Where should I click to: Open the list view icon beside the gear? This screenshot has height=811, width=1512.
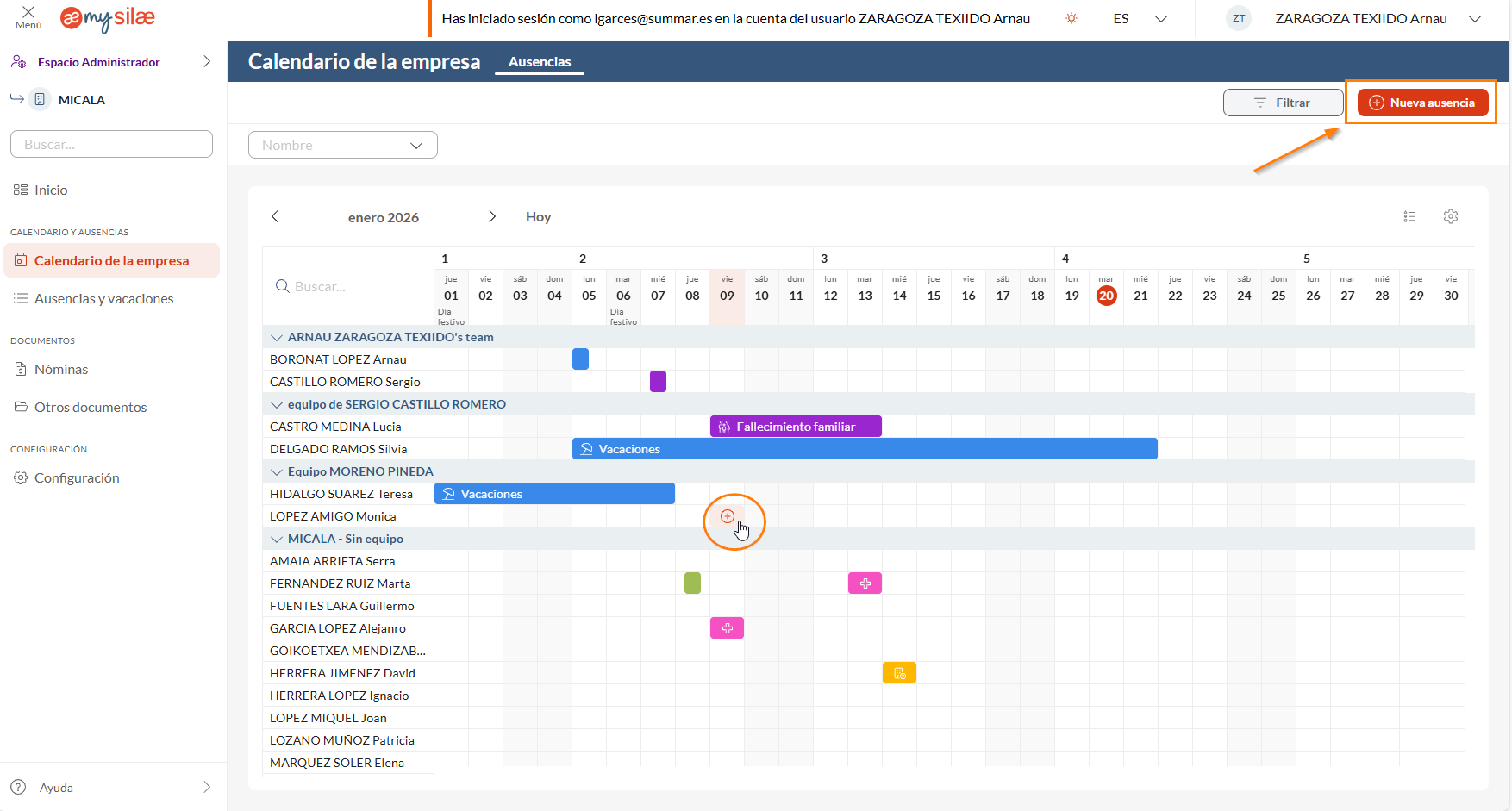(x=1409, y=216)
